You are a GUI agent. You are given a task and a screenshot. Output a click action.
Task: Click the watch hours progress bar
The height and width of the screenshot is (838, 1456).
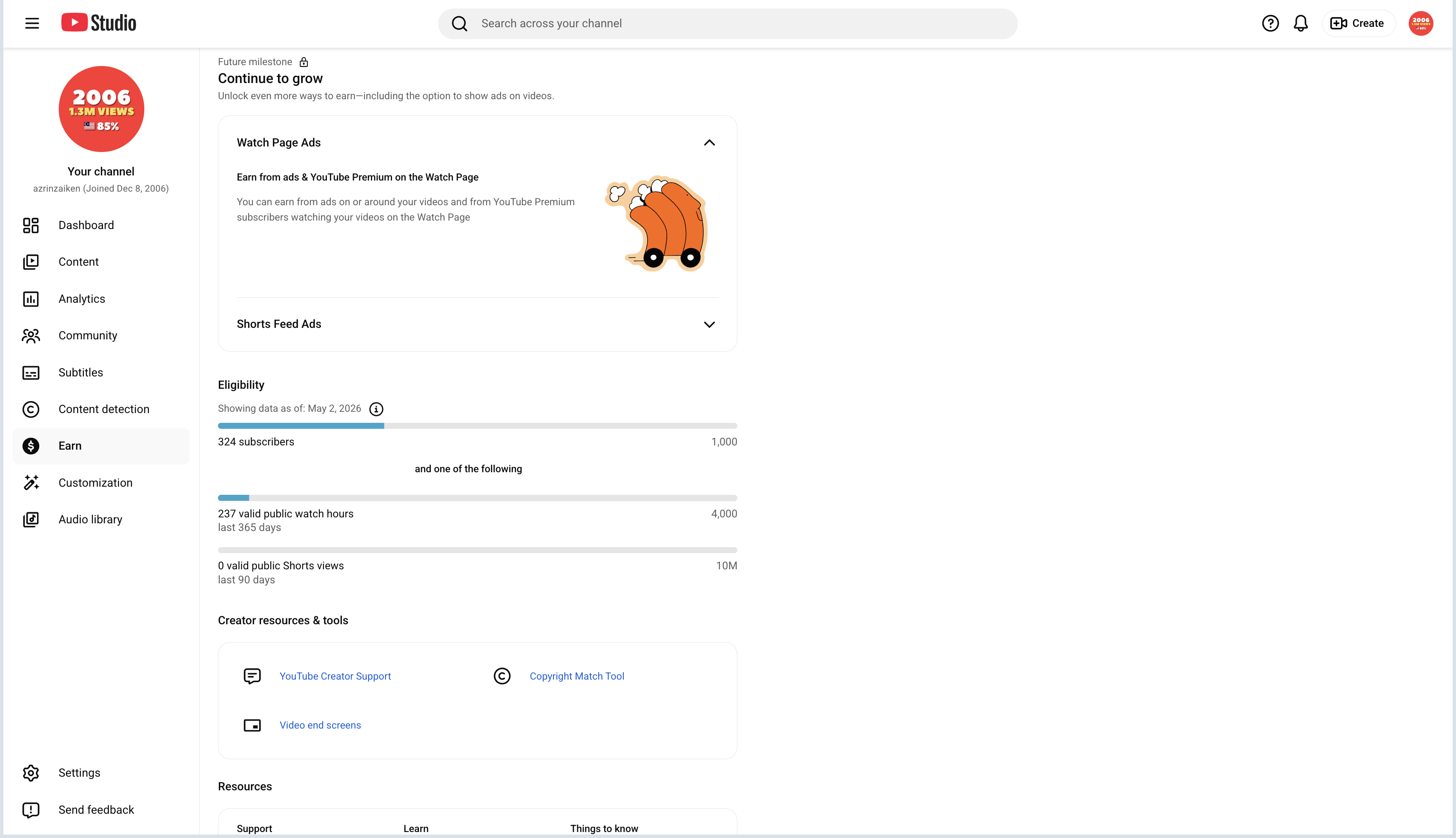(478, 498)
